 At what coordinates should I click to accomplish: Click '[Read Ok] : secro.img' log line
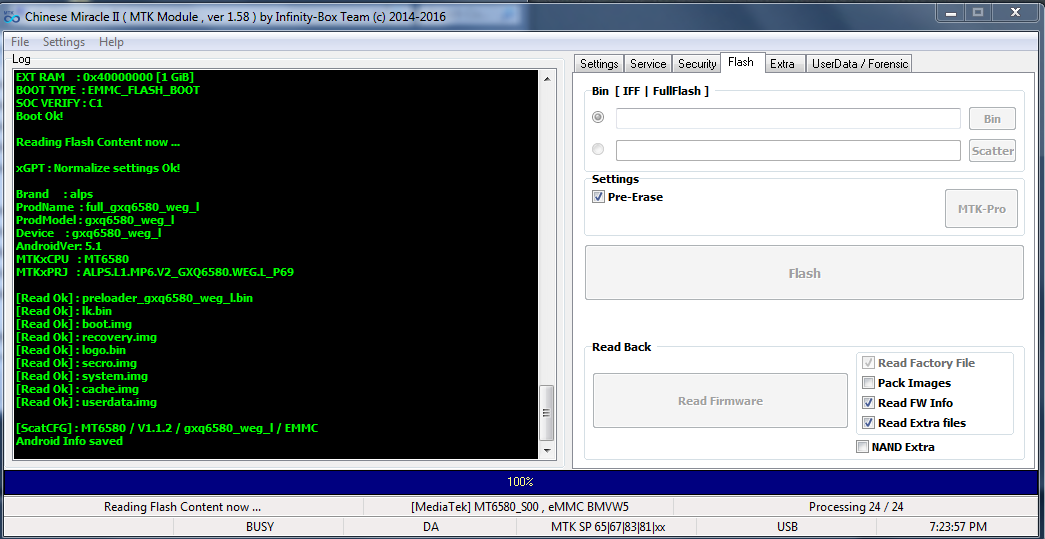77,363
